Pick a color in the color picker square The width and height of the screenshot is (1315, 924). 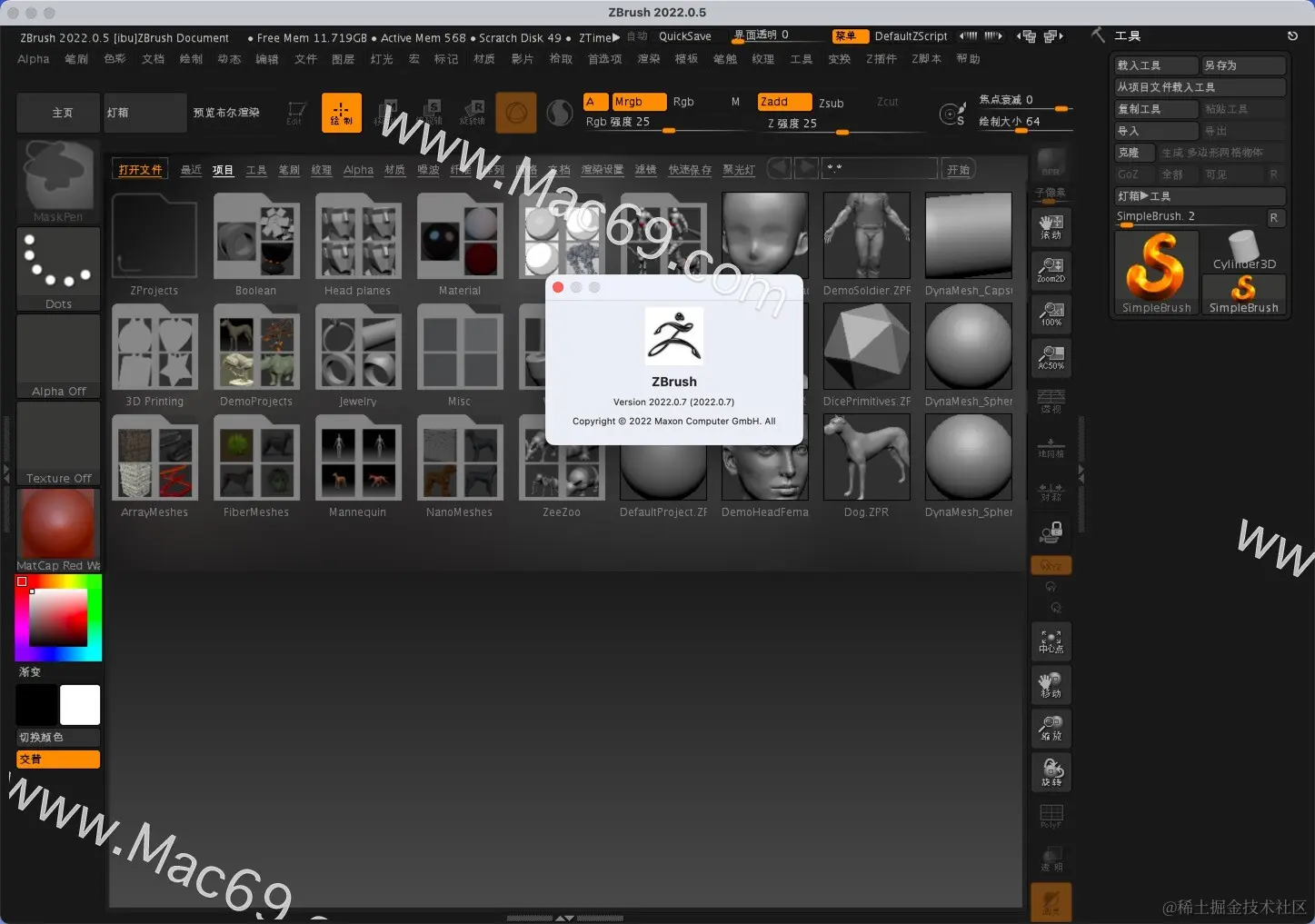tap(58, 618)
